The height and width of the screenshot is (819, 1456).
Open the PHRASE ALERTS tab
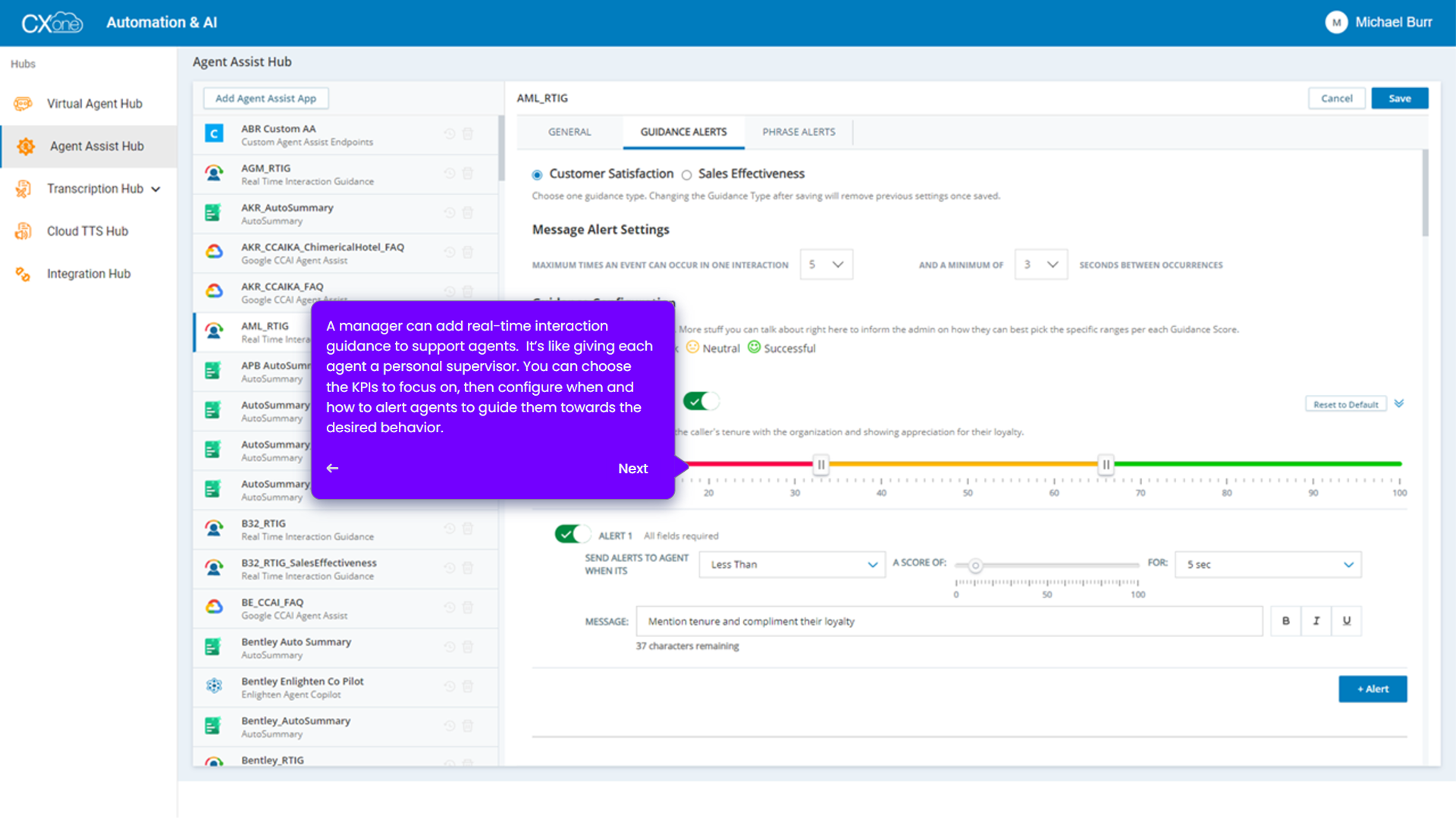coord(798,131)
